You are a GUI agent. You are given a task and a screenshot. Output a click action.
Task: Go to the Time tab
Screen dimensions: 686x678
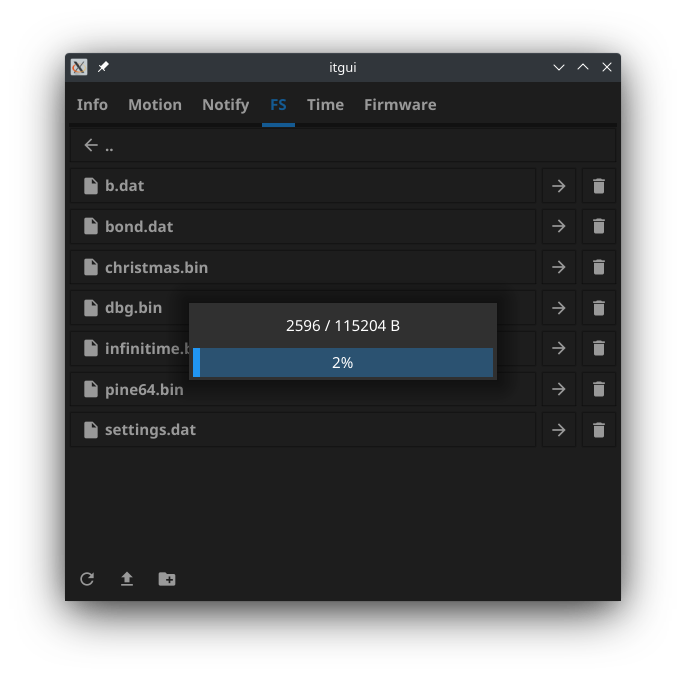[x=325, y=105]
